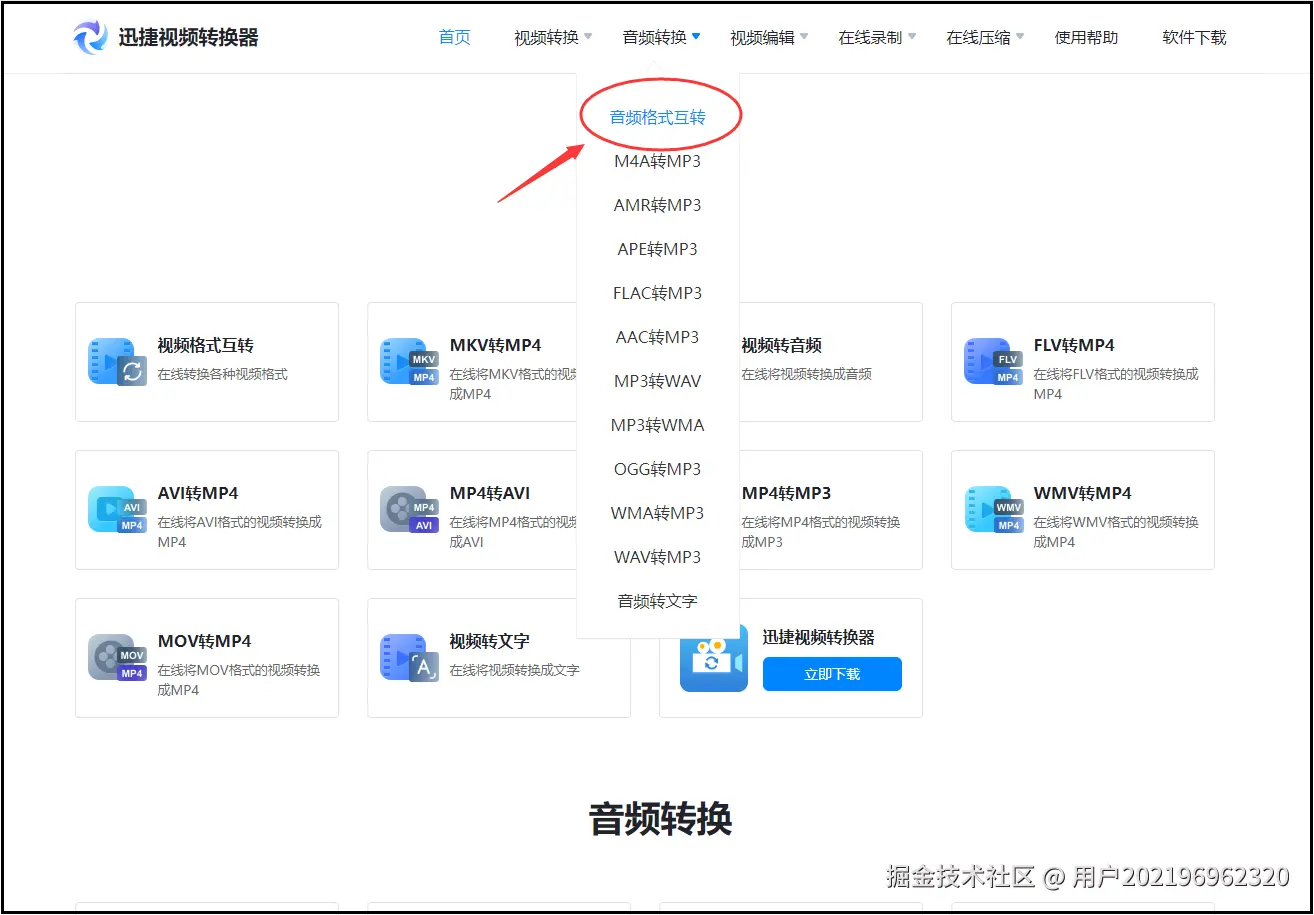This screenshot has height=915, width=1314.
Task: Click the 立即下载 button
Action: coord(832,674)
